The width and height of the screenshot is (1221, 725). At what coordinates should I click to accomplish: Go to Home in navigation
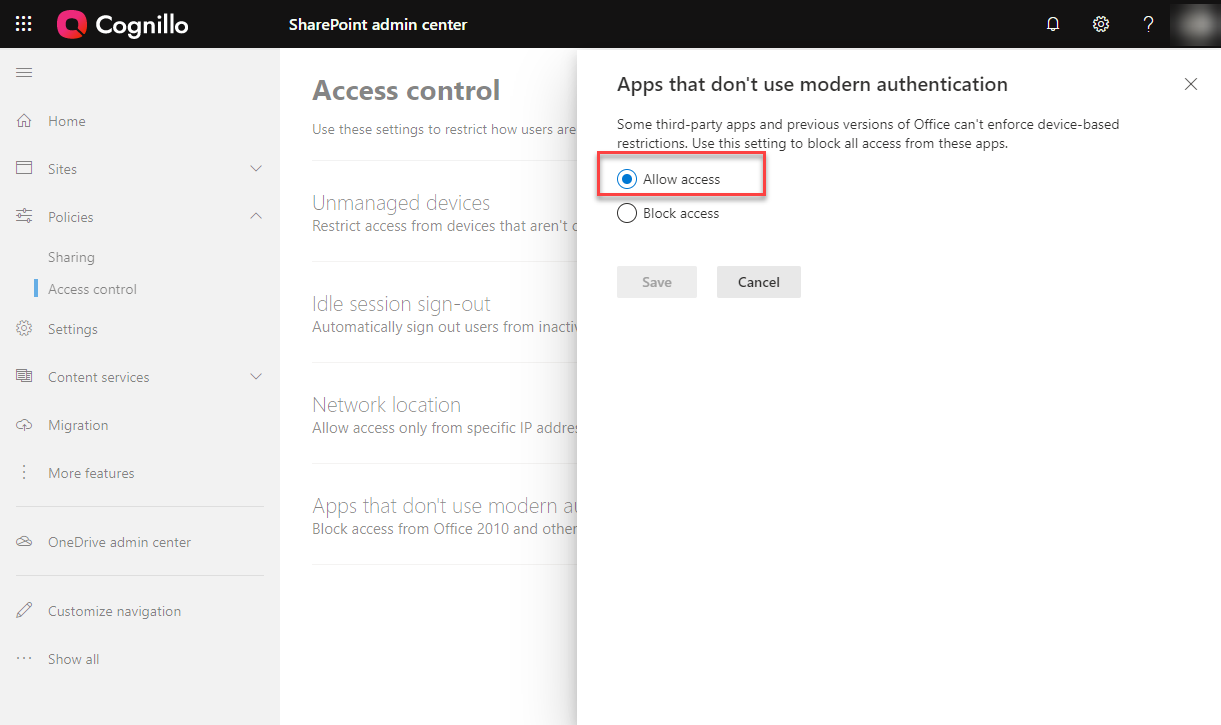67,121
